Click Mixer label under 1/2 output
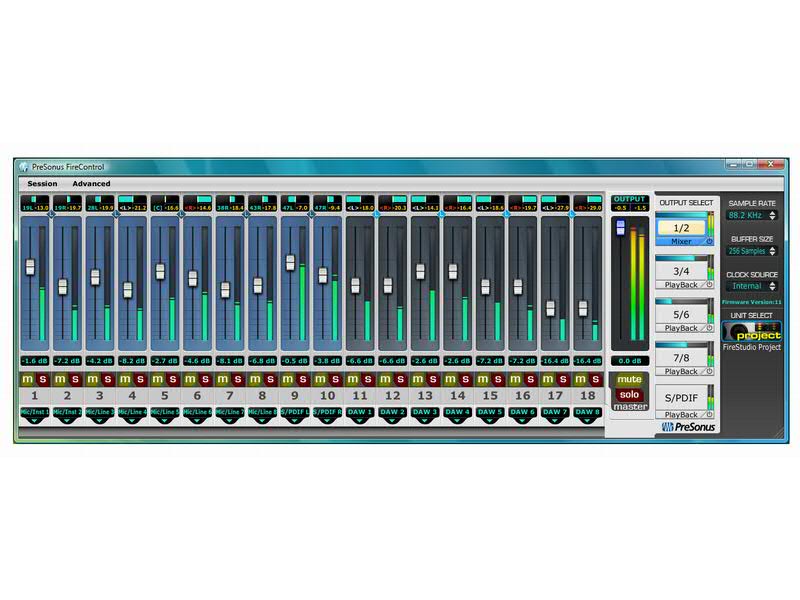Screen dimensions: 800x600 coord(681,241)
